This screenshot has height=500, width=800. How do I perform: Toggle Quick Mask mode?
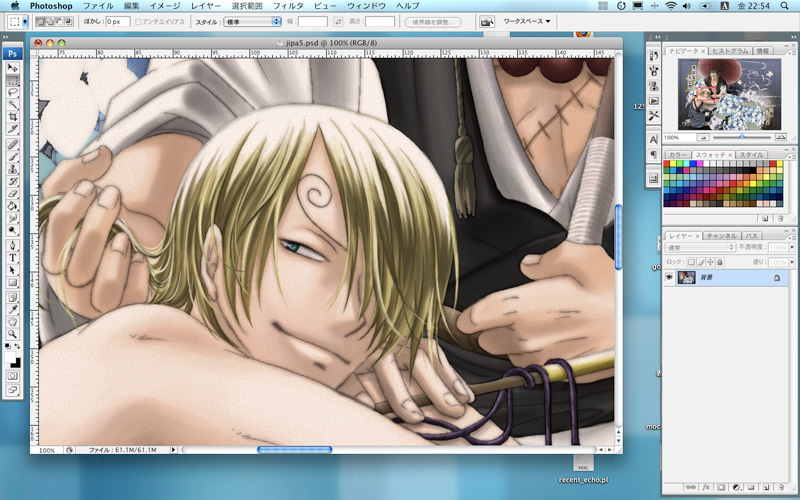(x=12, y=376)
